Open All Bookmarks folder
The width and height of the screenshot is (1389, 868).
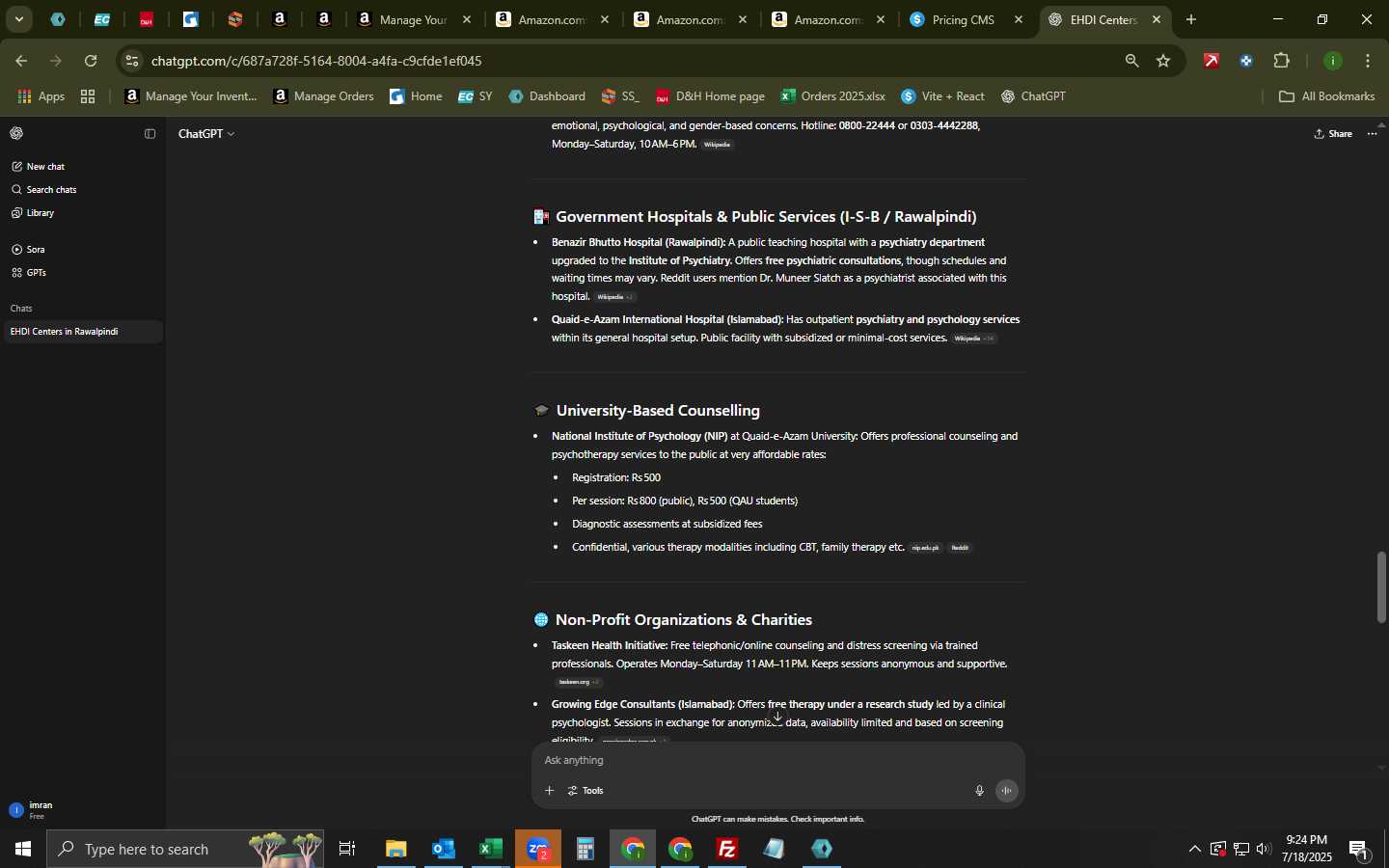1326,96
